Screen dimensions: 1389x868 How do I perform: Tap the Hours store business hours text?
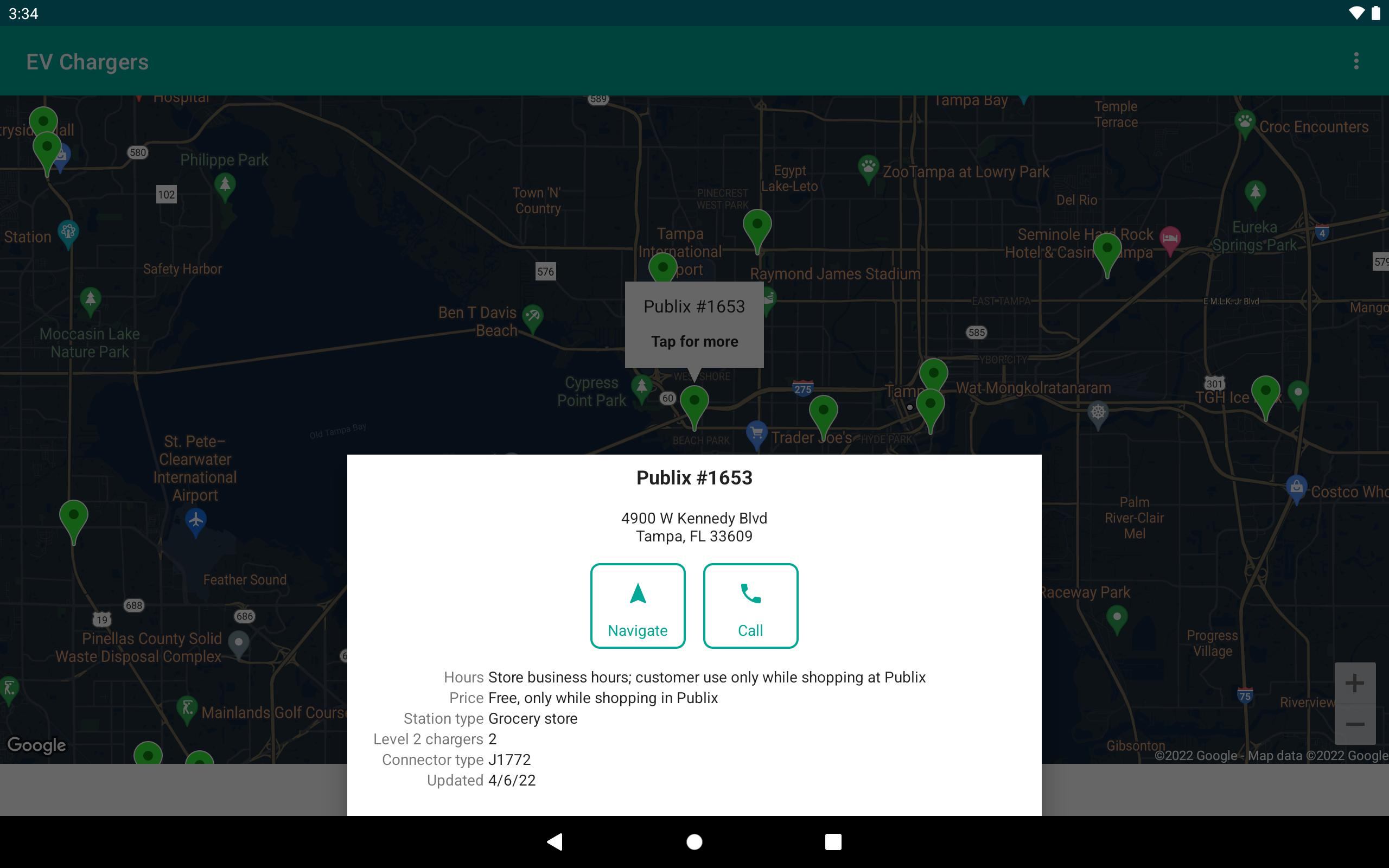[706, 677]
